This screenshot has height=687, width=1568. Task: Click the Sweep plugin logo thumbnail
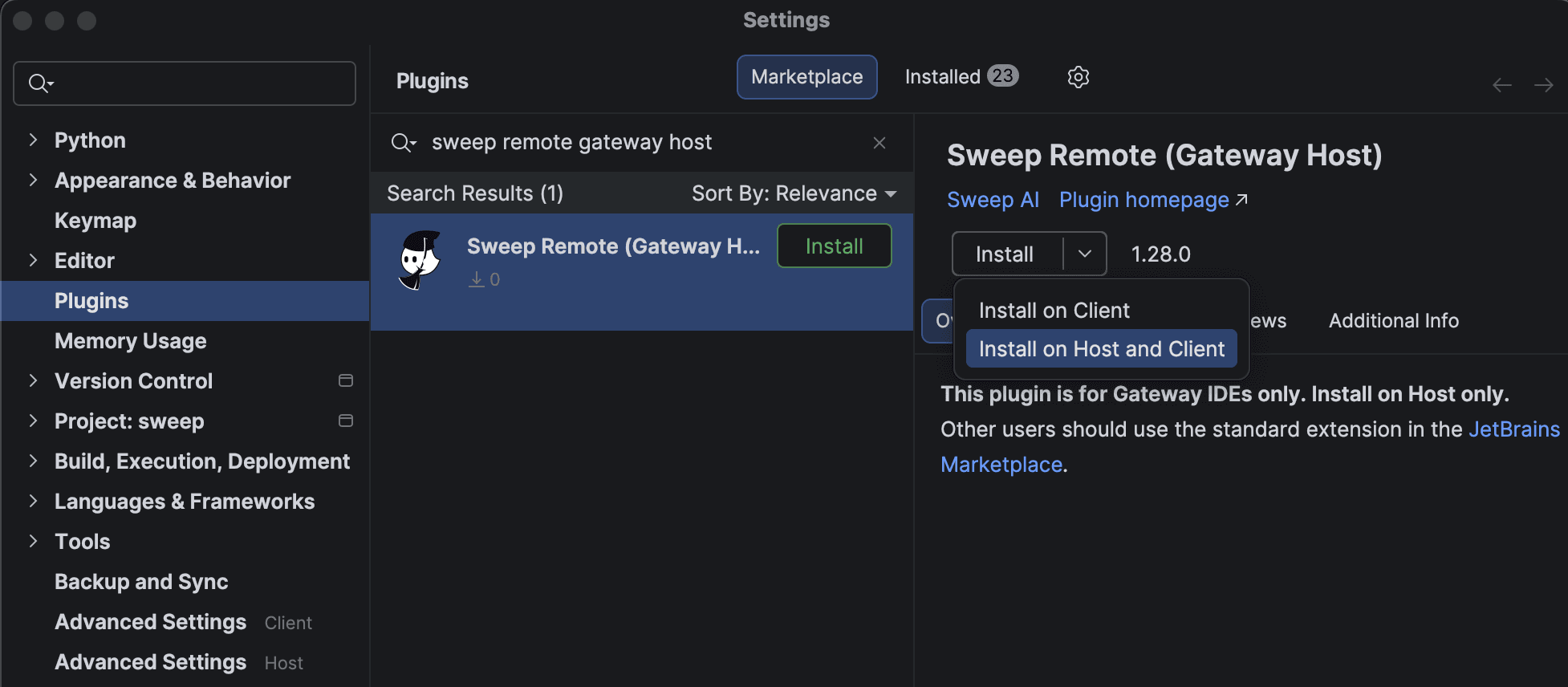[420, 261]
